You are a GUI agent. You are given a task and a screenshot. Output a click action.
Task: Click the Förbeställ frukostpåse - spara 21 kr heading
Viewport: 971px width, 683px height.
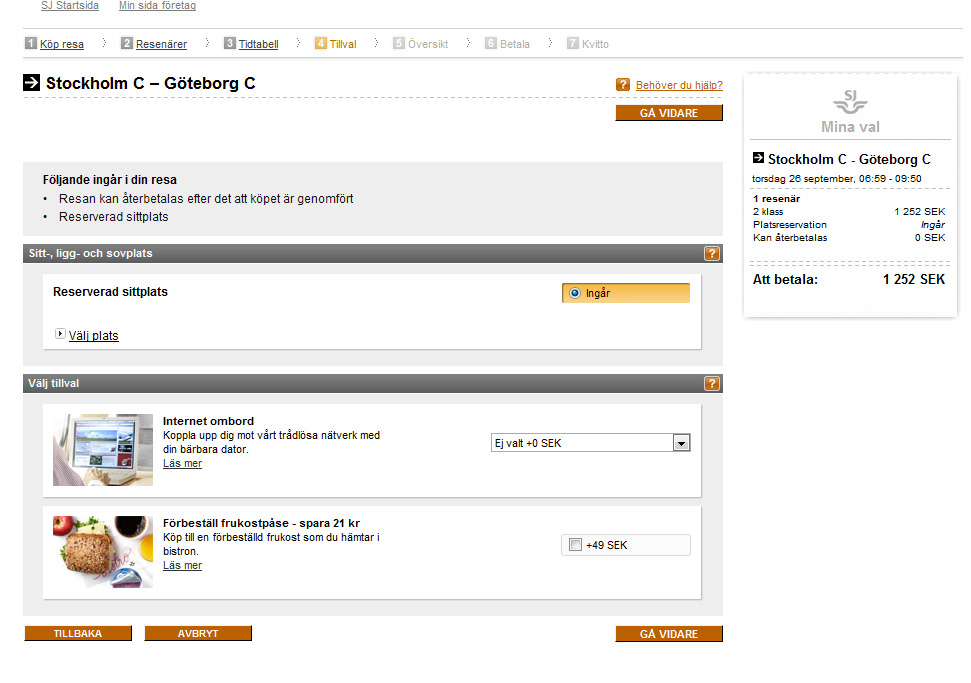(x=261, y=523)
